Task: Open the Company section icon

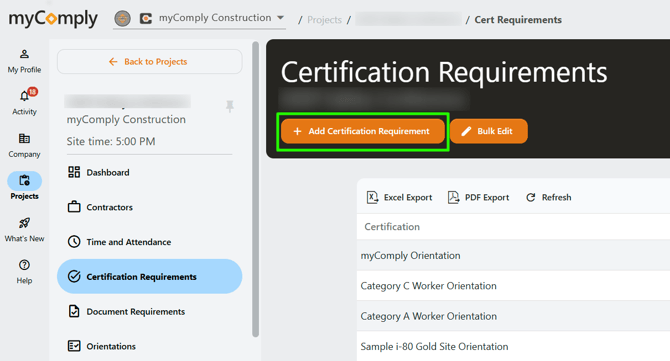Action: [x=24, y=138]
